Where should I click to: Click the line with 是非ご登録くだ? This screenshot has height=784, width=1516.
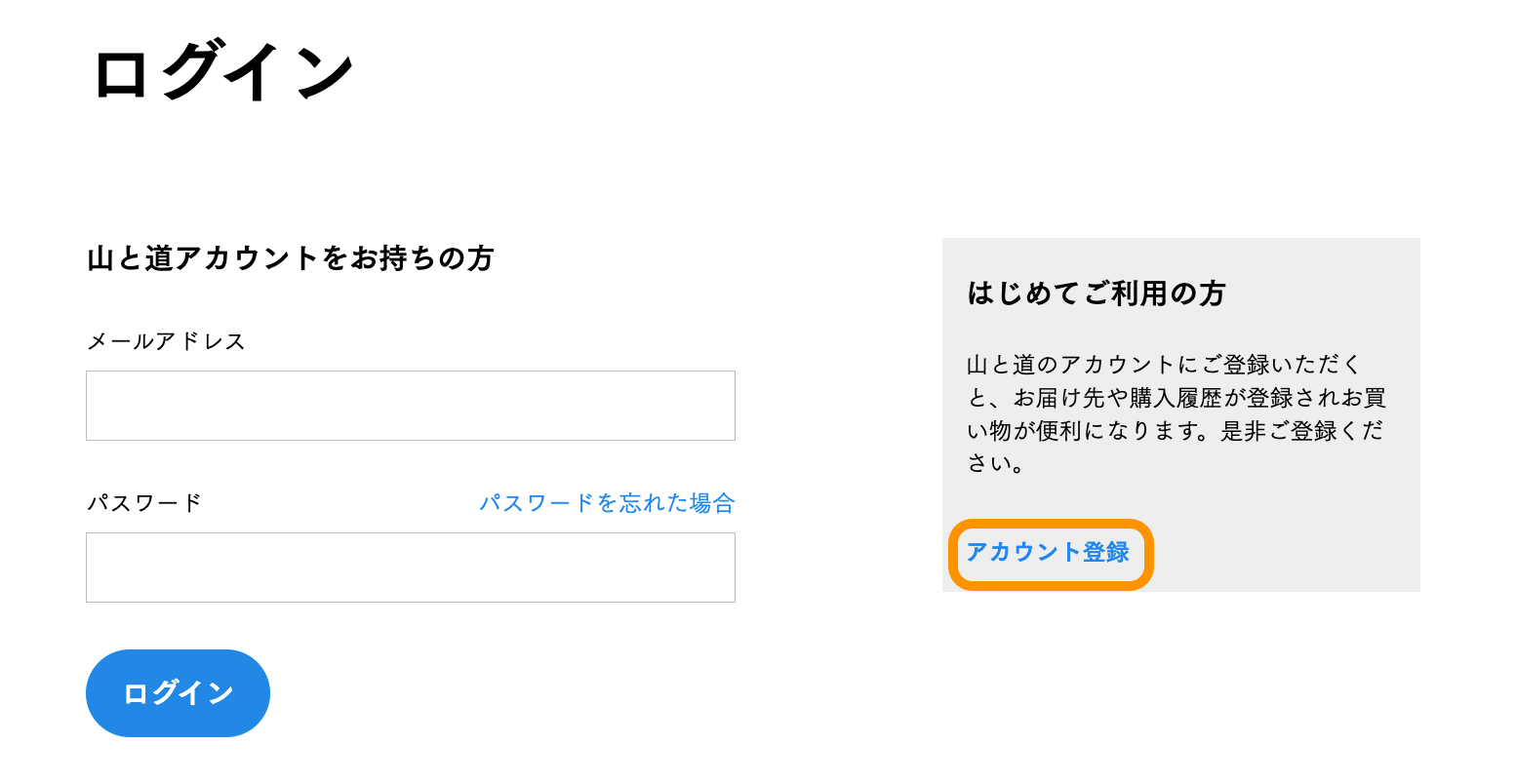1176,431
